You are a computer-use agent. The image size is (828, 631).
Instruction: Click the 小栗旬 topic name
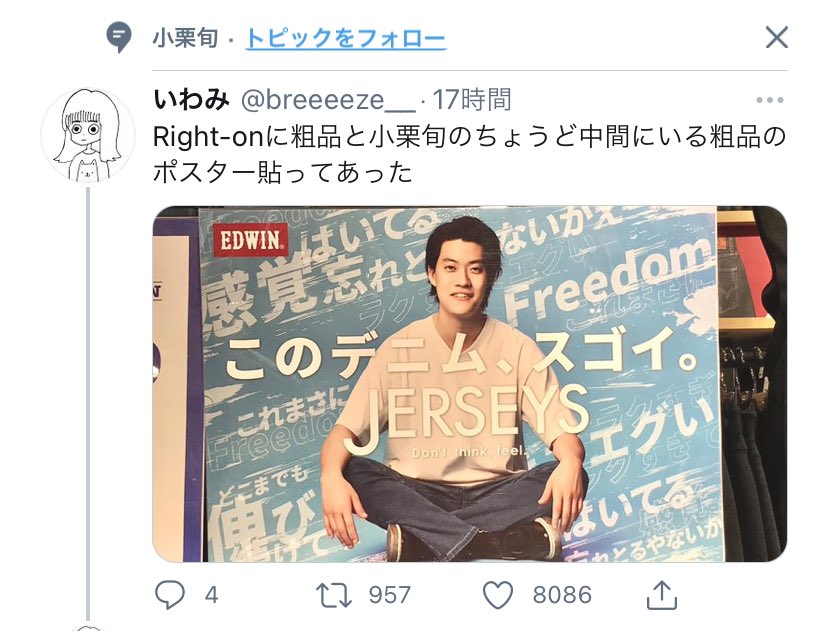click(185, 39)
